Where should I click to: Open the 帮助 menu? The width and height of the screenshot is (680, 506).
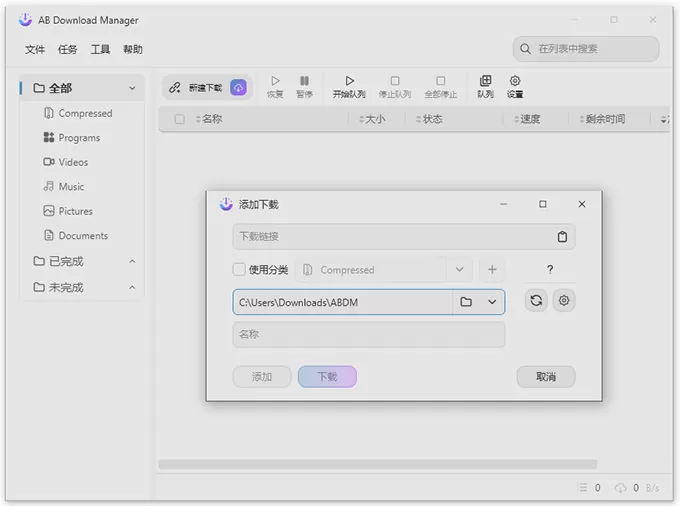point(133,49)
